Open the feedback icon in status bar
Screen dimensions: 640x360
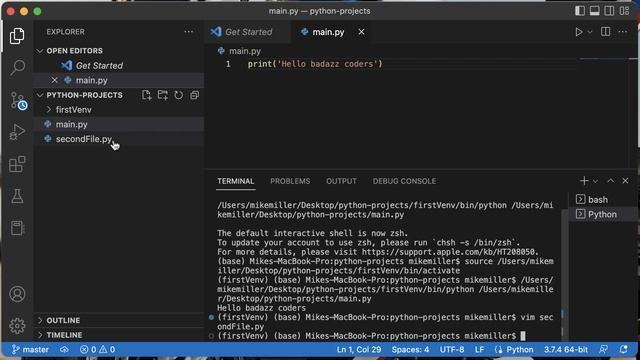(603, 349)
